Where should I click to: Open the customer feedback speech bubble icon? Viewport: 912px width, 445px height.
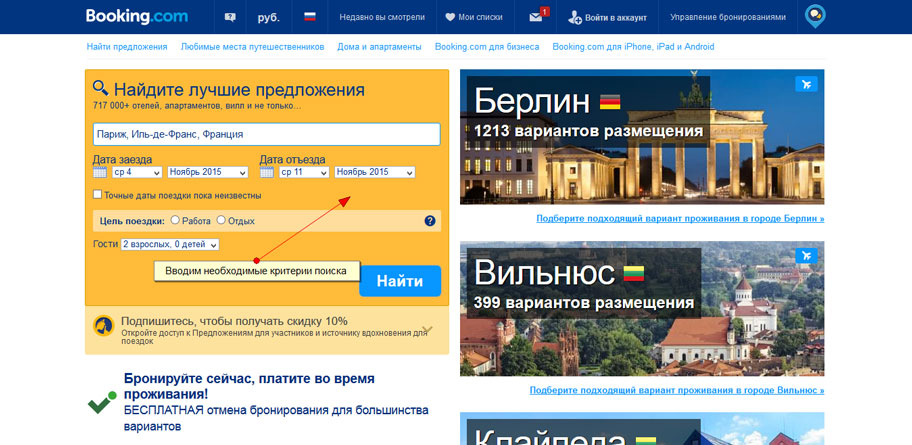click(x=230, y=17)
